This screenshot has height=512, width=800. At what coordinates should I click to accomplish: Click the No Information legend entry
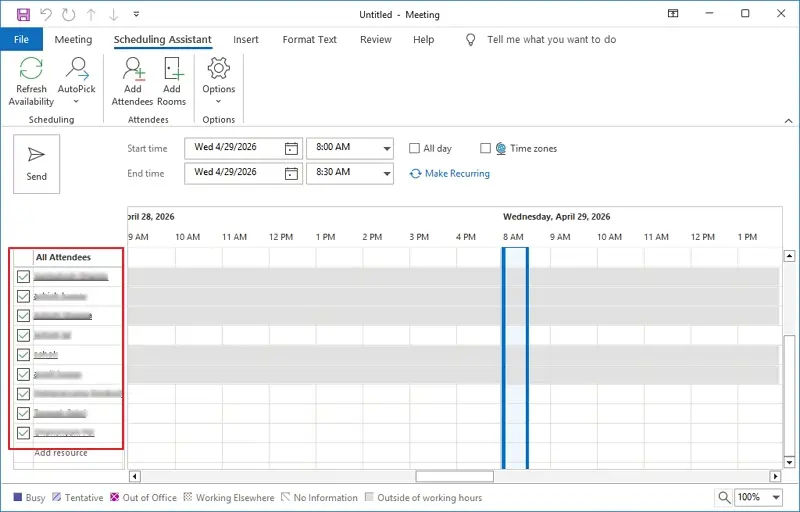[320, 498]
